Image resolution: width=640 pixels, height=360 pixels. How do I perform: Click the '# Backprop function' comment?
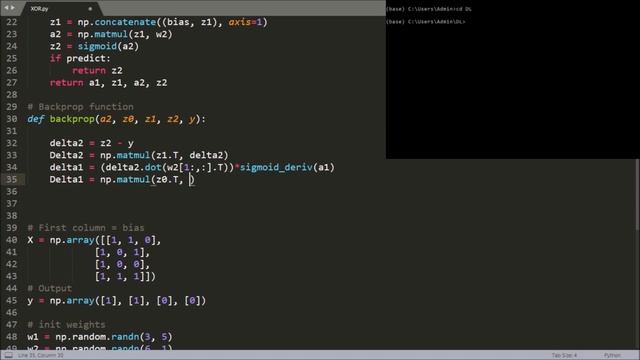80,107
